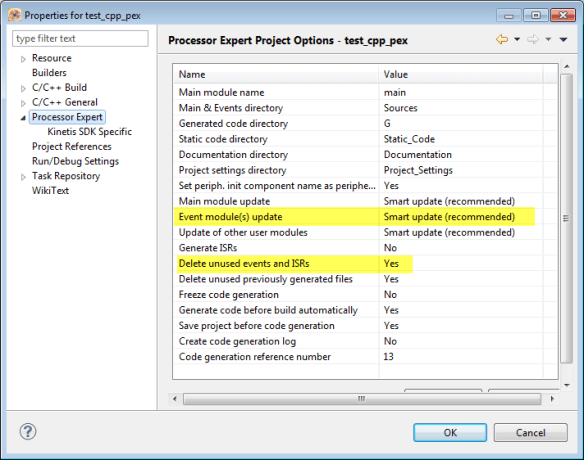Click Code generation reference number value 13
The image size is (584, 460).
coord(388,357)
